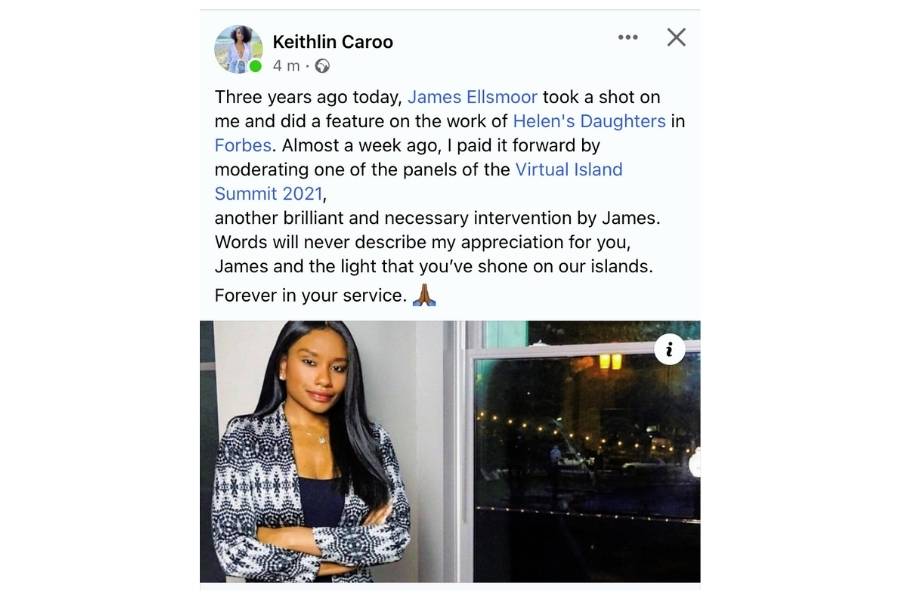Click the partial next-photo arrow at photo edge

(x=695, y=463)
